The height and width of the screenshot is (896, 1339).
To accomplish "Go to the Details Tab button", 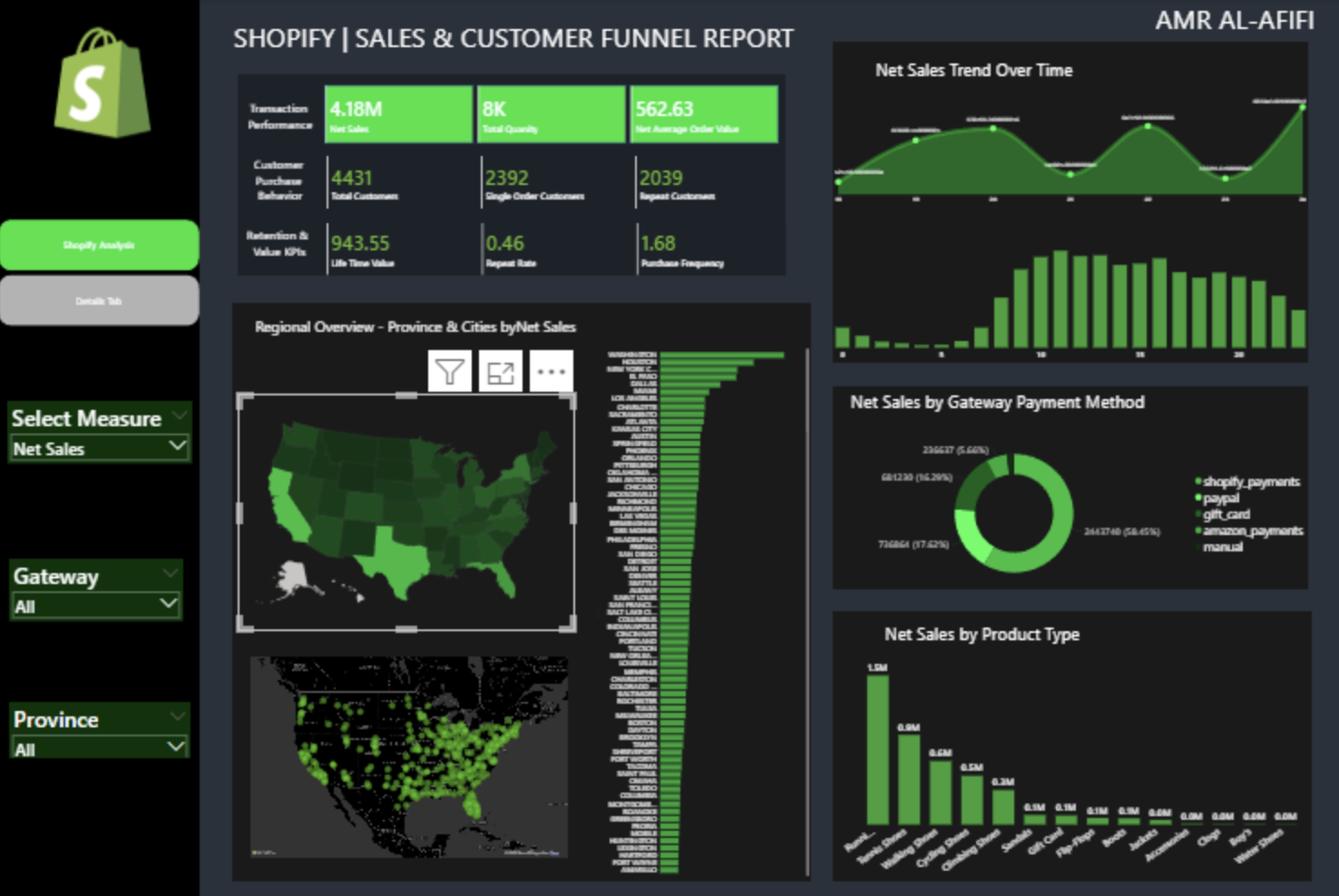I will point(99,300).
